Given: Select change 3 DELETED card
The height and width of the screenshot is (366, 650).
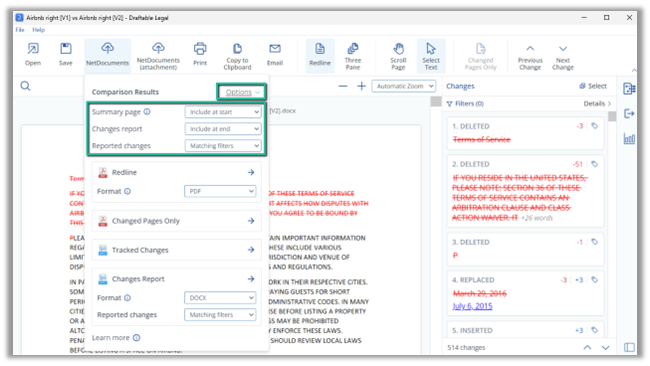Looking at the screenshot, I should (525, 249).
